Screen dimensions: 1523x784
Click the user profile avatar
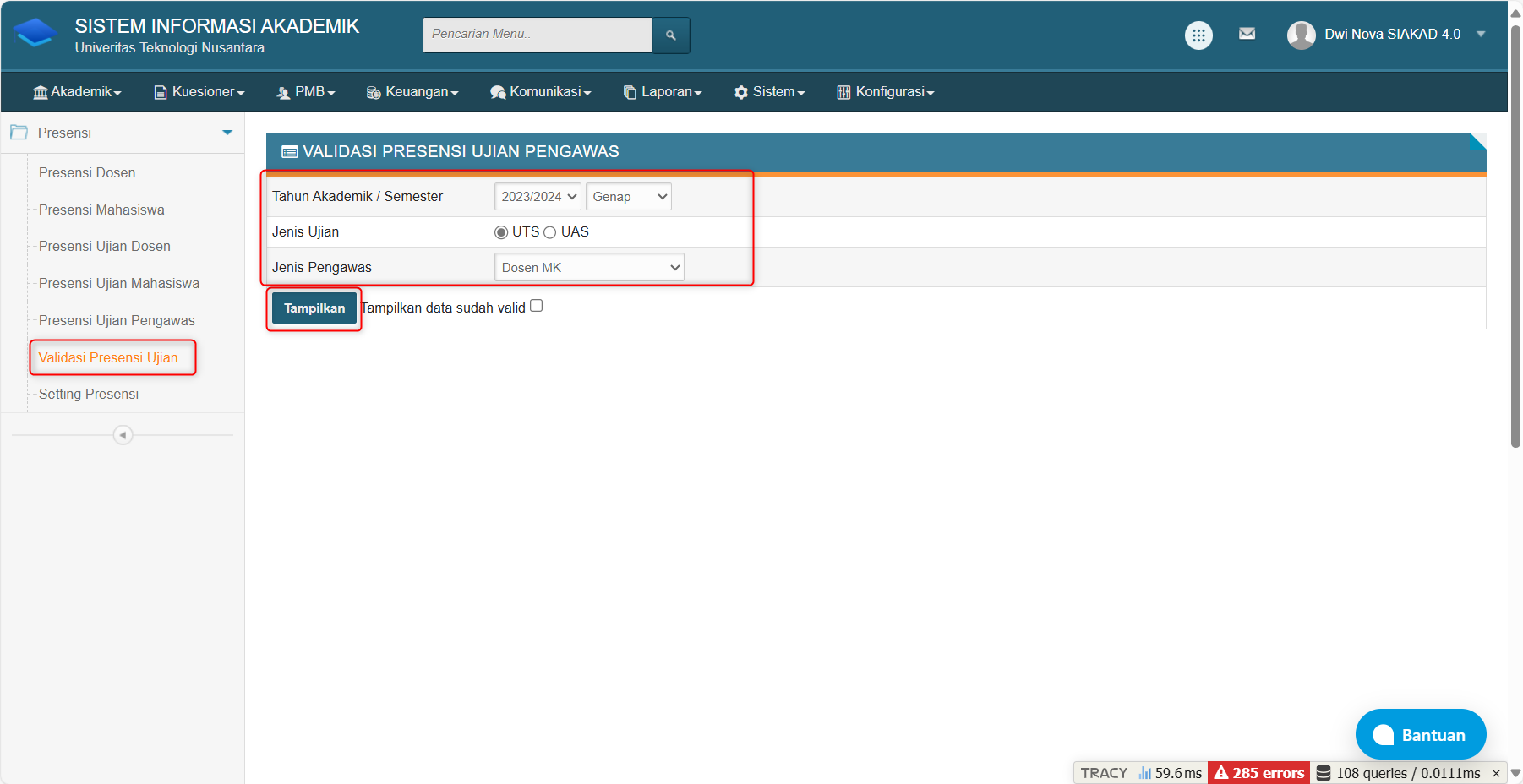[x=1301, y=35]
